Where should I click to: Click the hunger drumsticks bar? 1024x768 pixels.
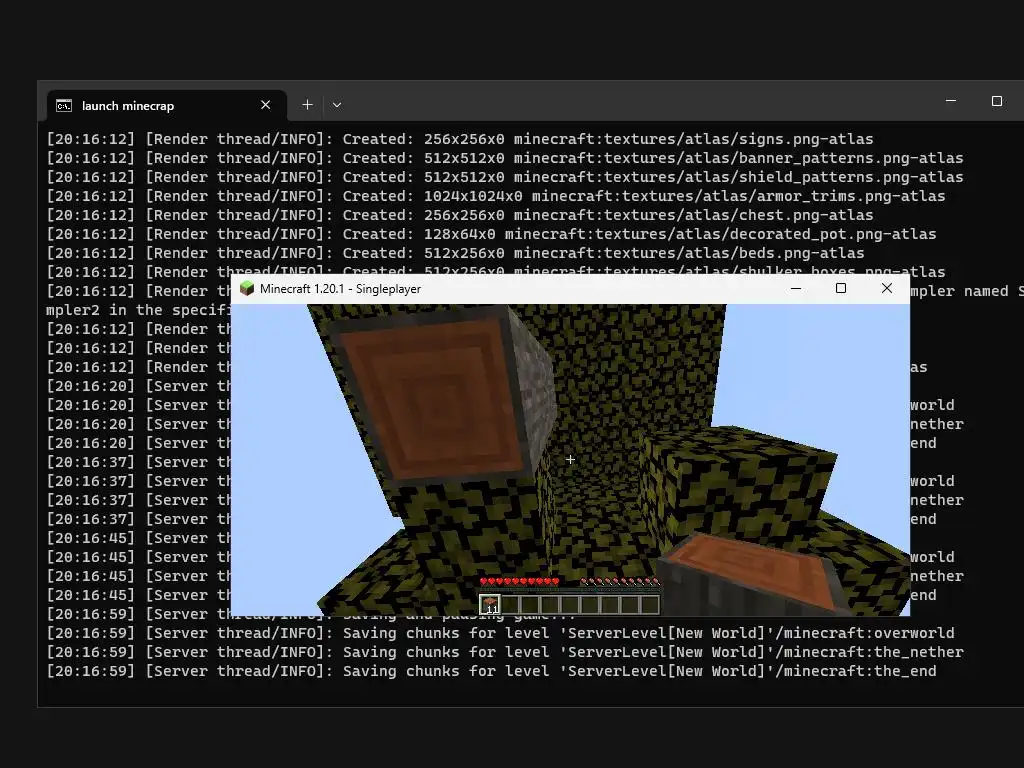click(x=620, y=581)
